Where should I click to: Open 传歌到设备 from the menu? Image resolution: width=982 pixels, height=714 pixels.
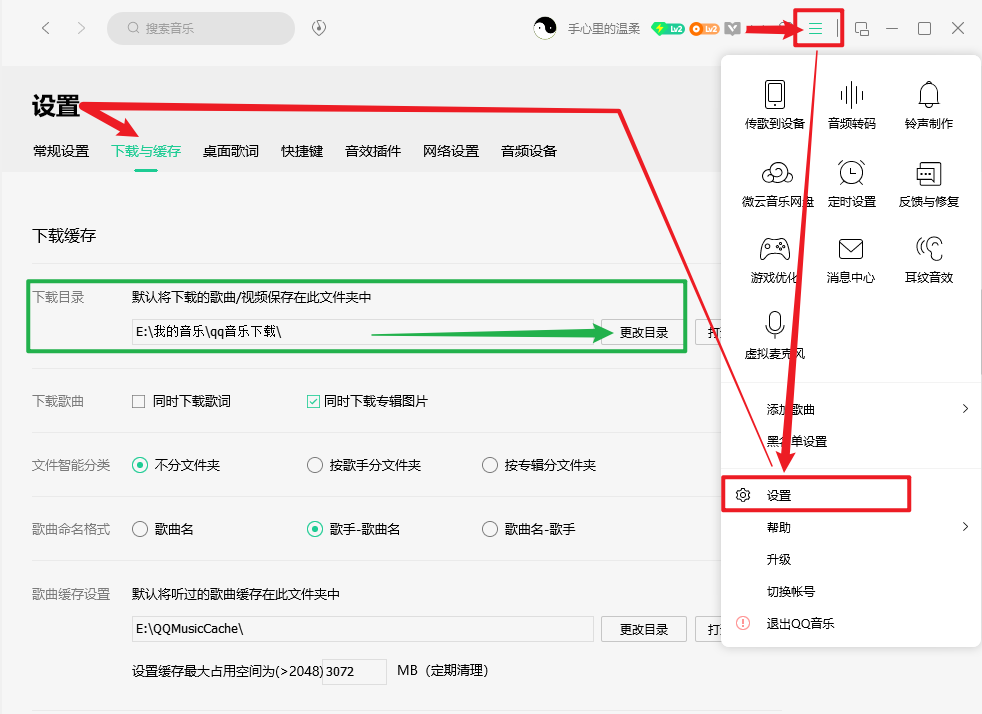(775, 105)
